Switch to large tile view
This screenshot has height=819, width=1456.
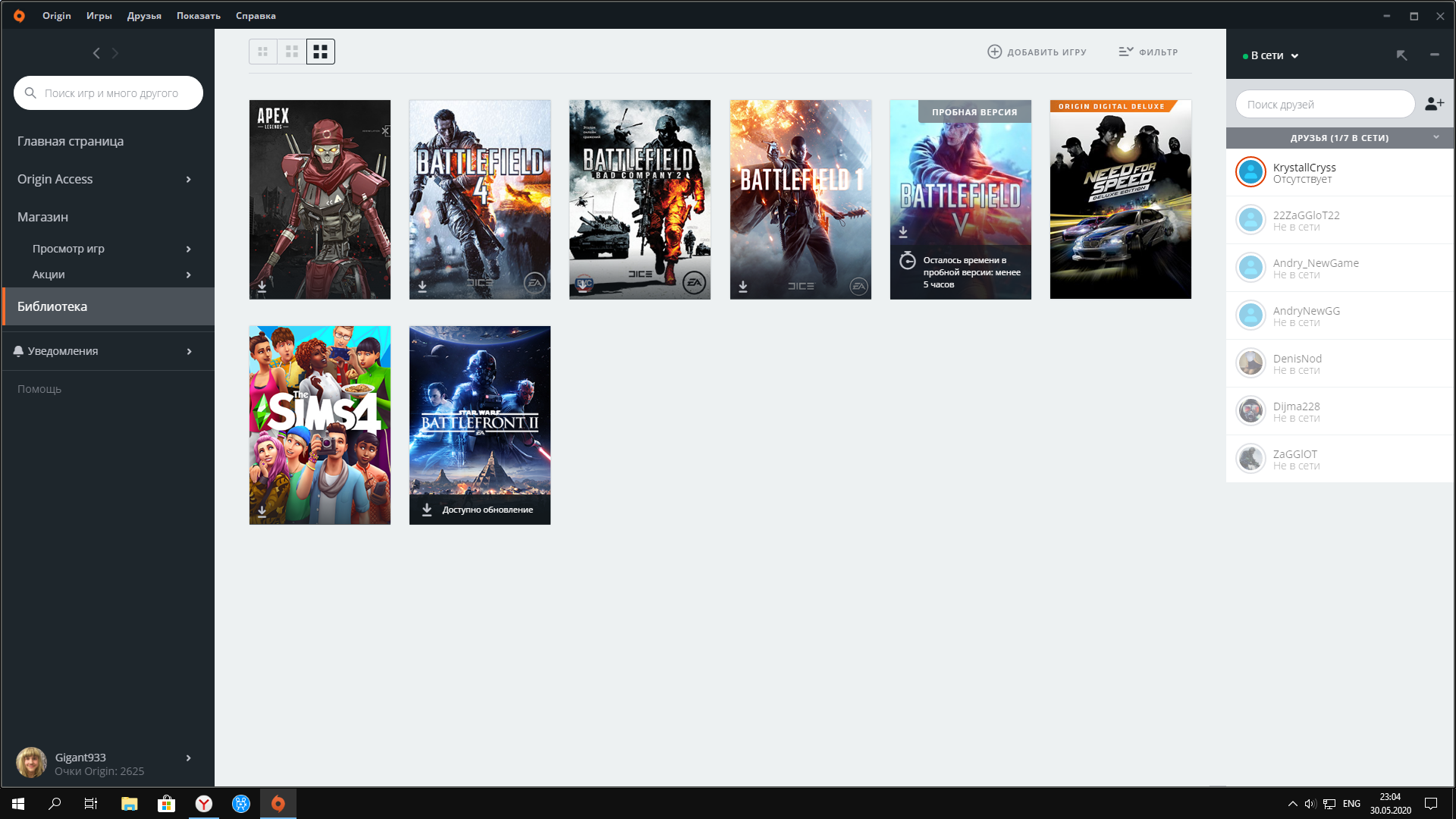click(x=320, y=52)
